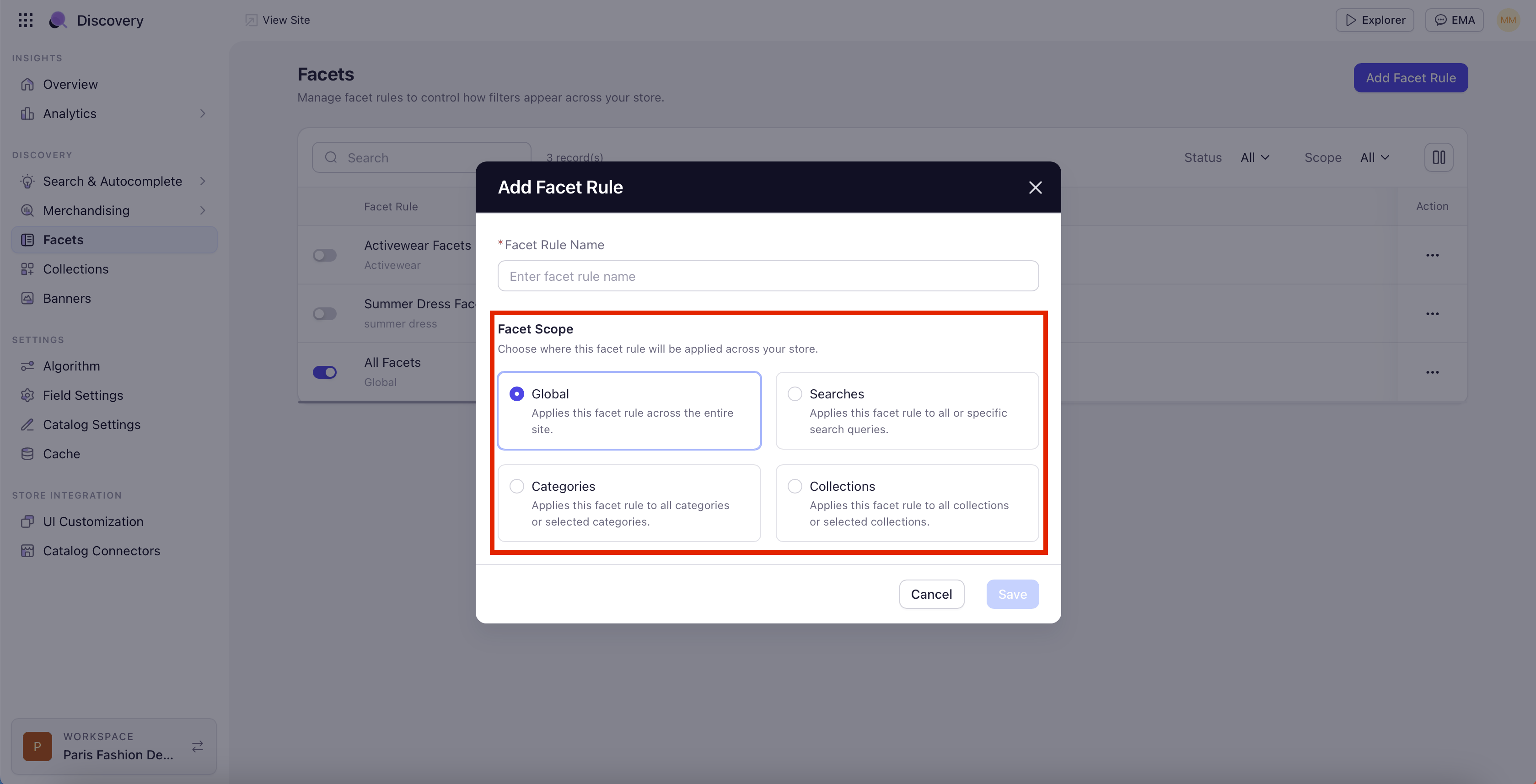Click the Activewear Facets rule name
1536x784 pixels.
417,245
